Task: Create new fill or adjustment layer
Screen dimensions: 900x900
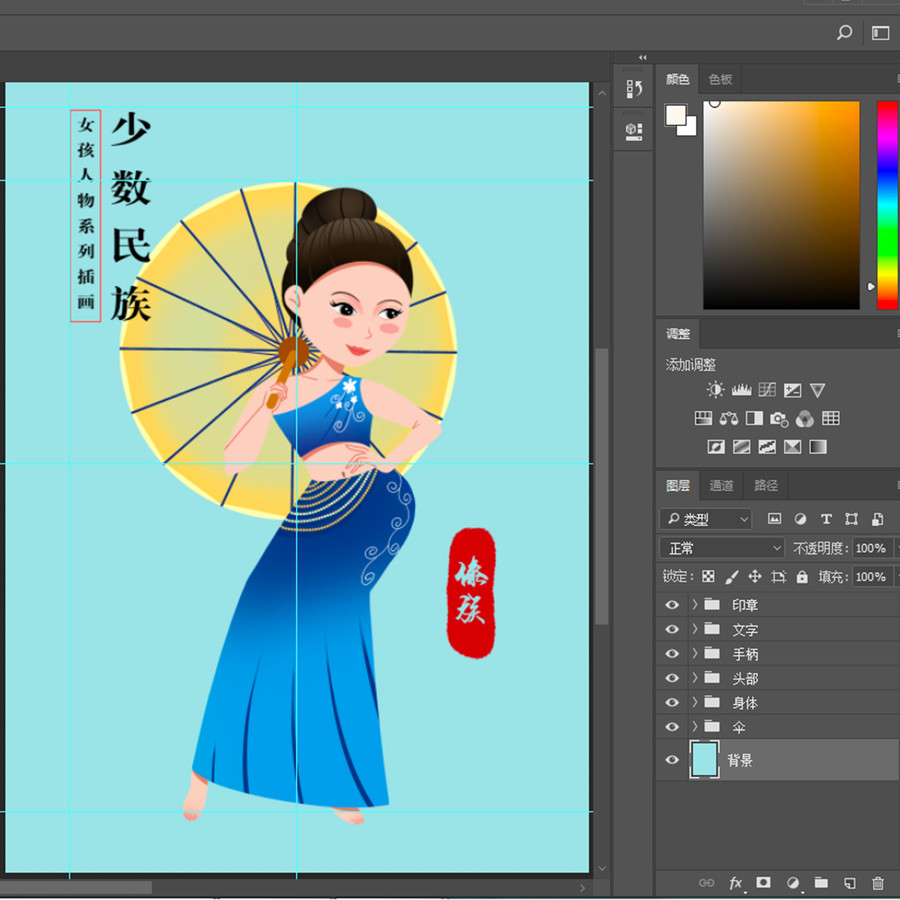Action: tap(793, 883)
